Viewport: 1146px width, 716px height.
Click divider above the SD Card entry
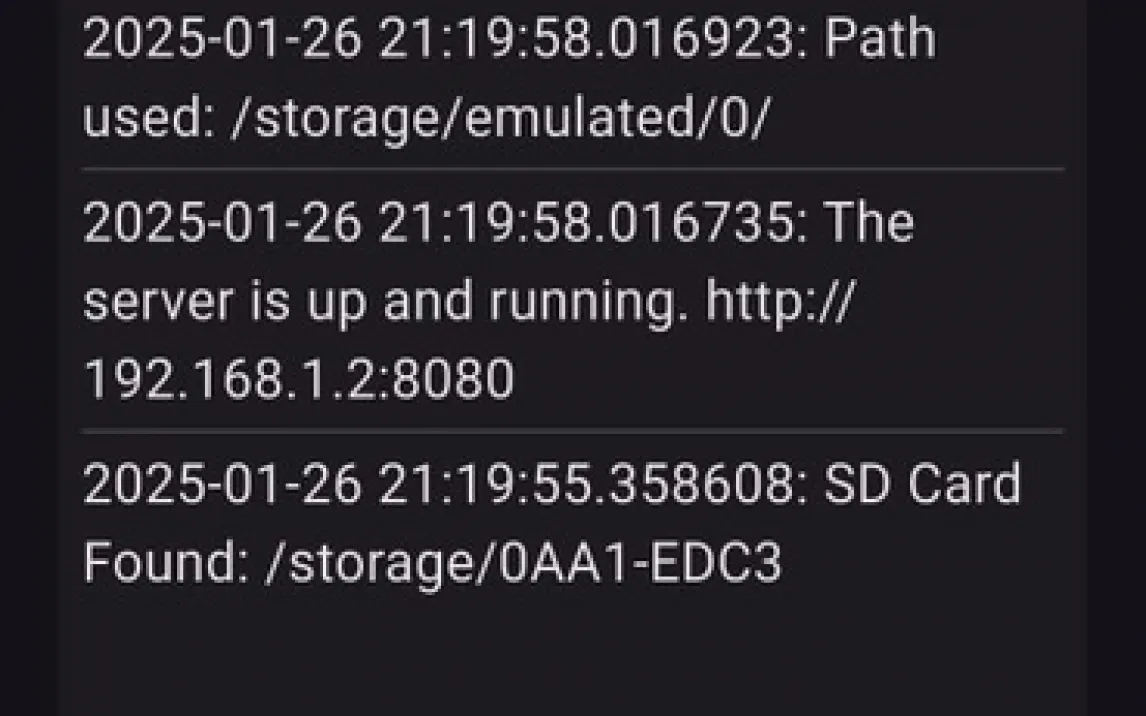tap(572, 431)
